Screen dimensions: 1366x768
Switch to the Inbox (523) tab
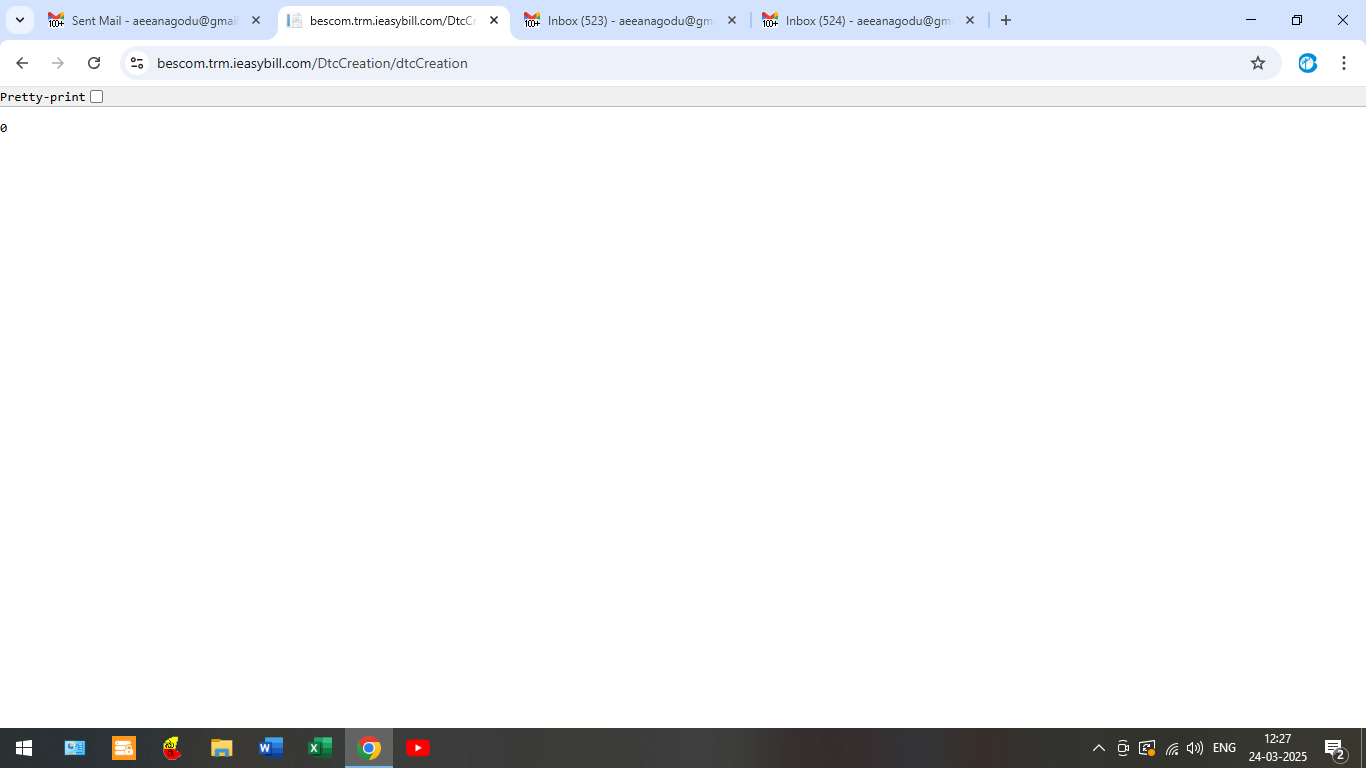tap(631, 20)
